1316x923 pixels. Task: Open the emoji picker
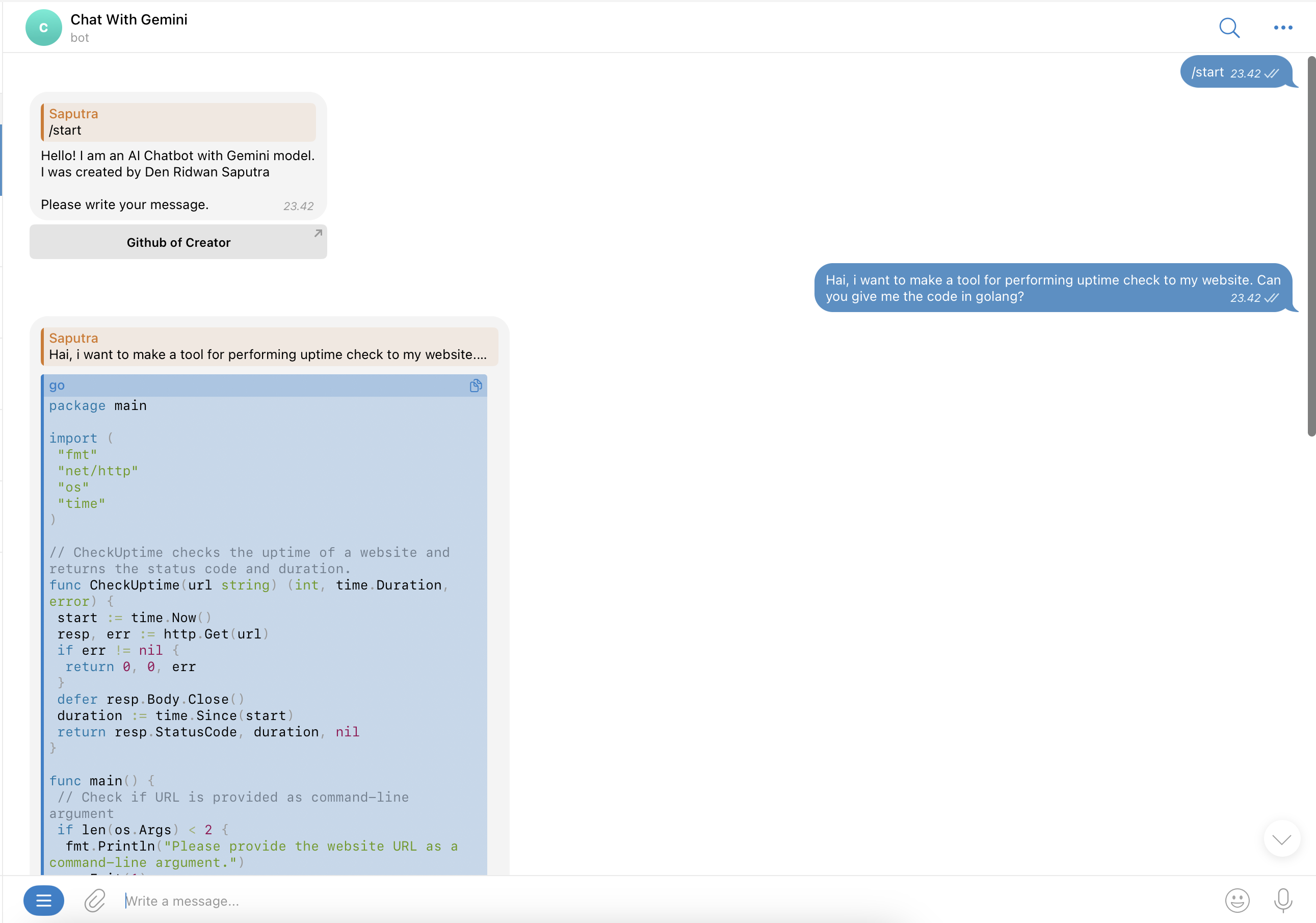[x=1237, y=901]
